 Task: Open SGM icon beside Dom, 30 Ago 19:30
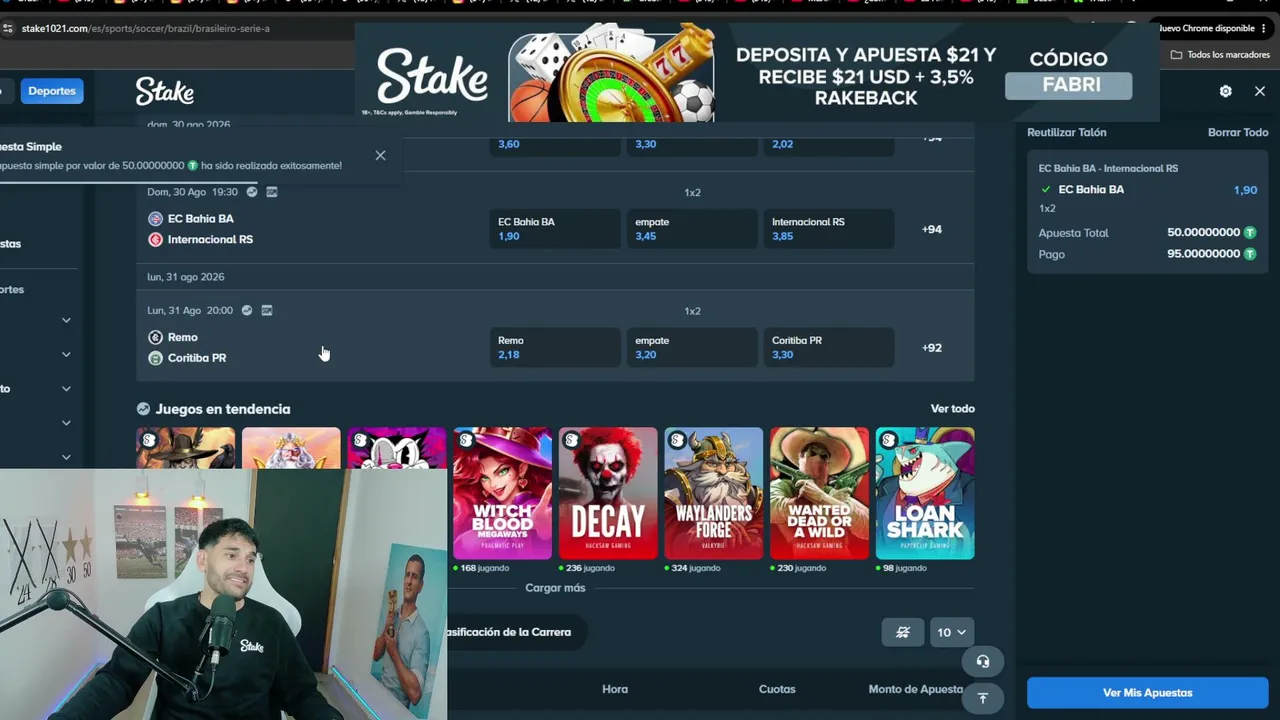tap(272, 192)
